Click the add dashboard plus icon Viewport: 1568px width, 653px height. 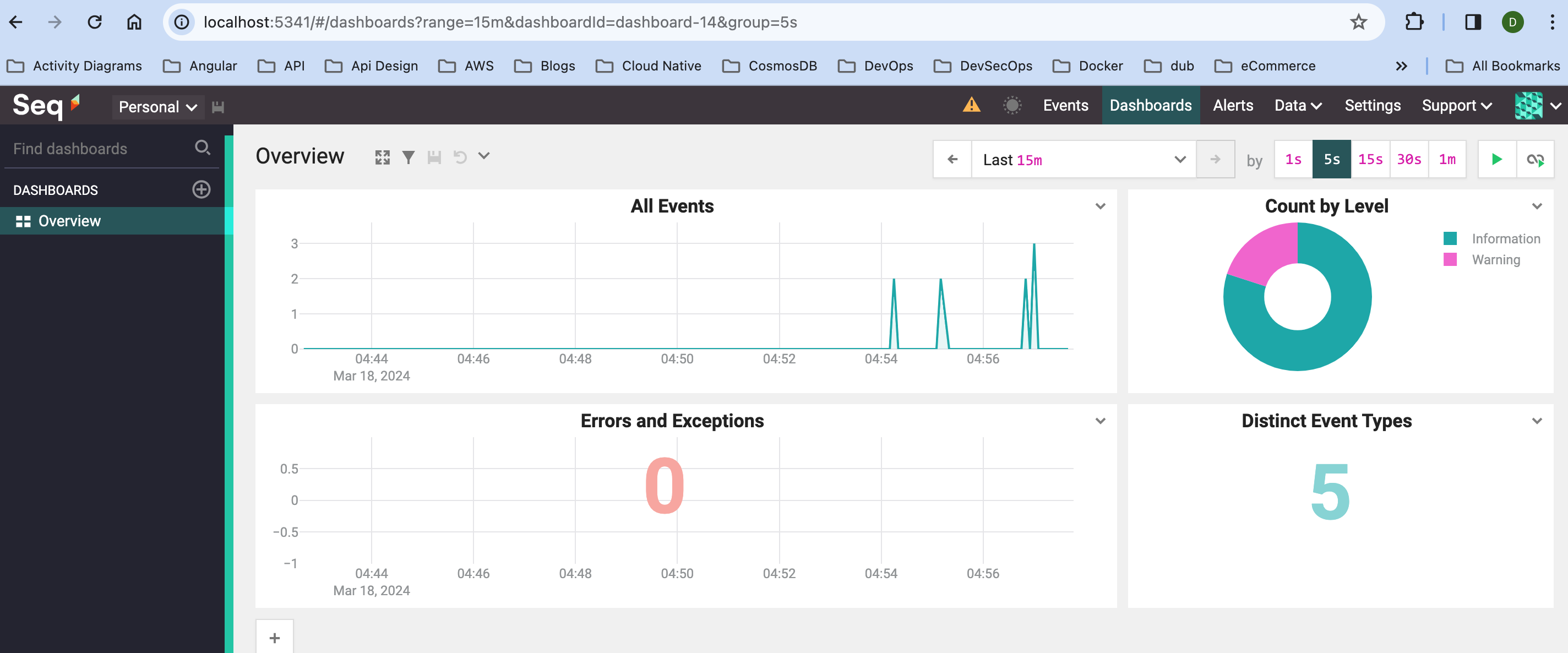tap(201, 189)
